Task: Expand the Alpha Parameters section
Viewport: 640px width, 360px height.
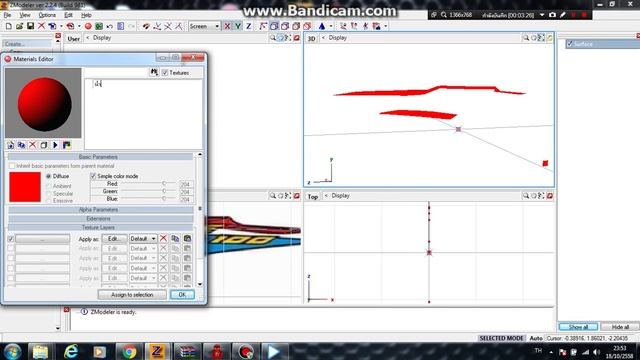Action: click(x=100, y=209)
